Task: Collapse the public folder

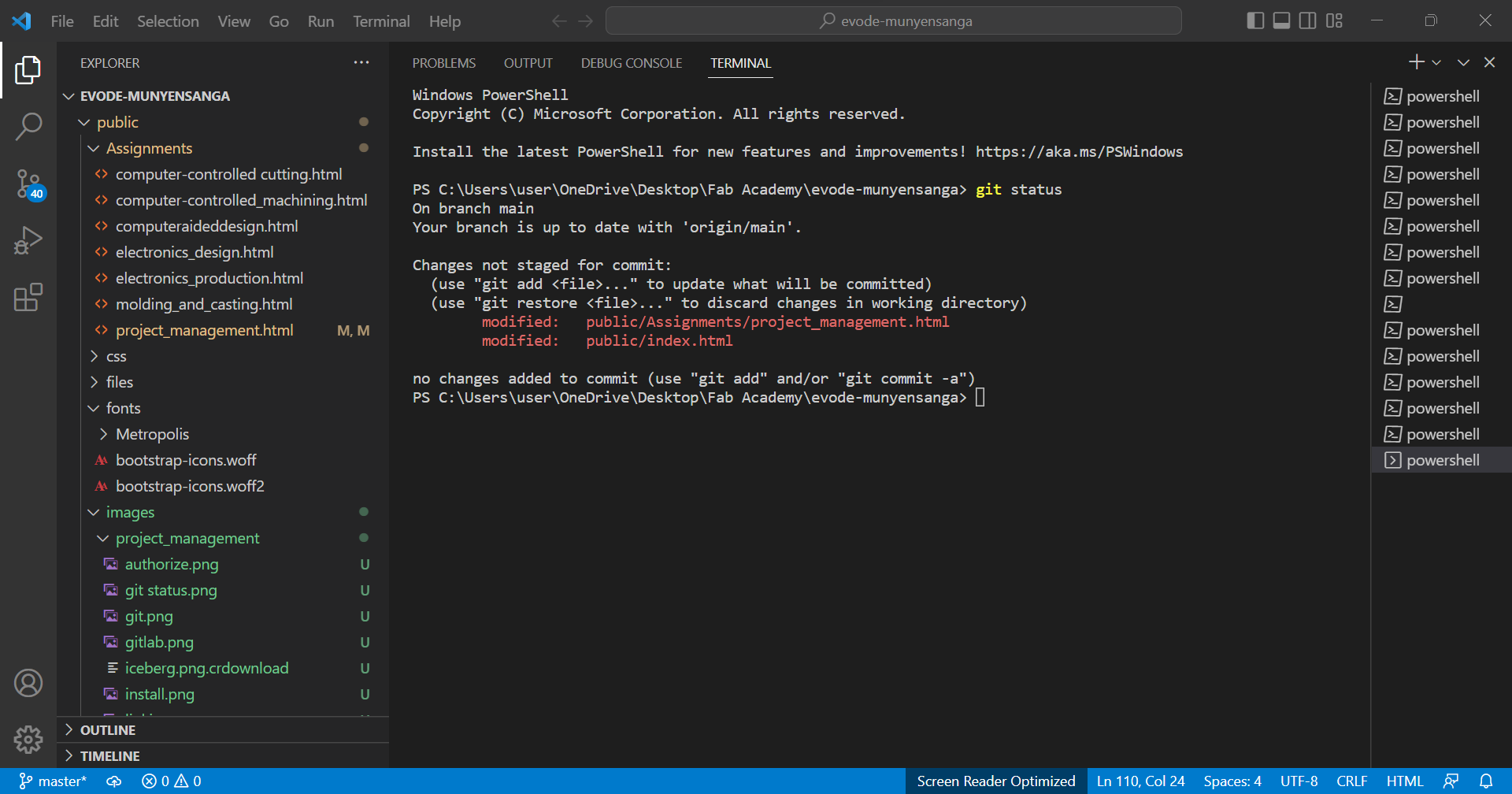Action: click(x=223, y=122)
